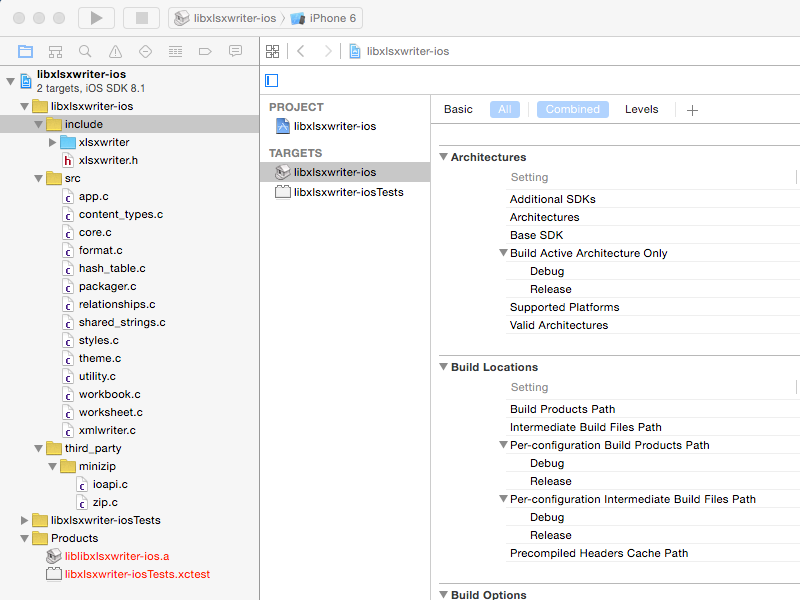This screenshot has width=800, height=600.
Task: Collapse the libxlsxwriter-ios group folder
Action: click(x=24, y=107)
